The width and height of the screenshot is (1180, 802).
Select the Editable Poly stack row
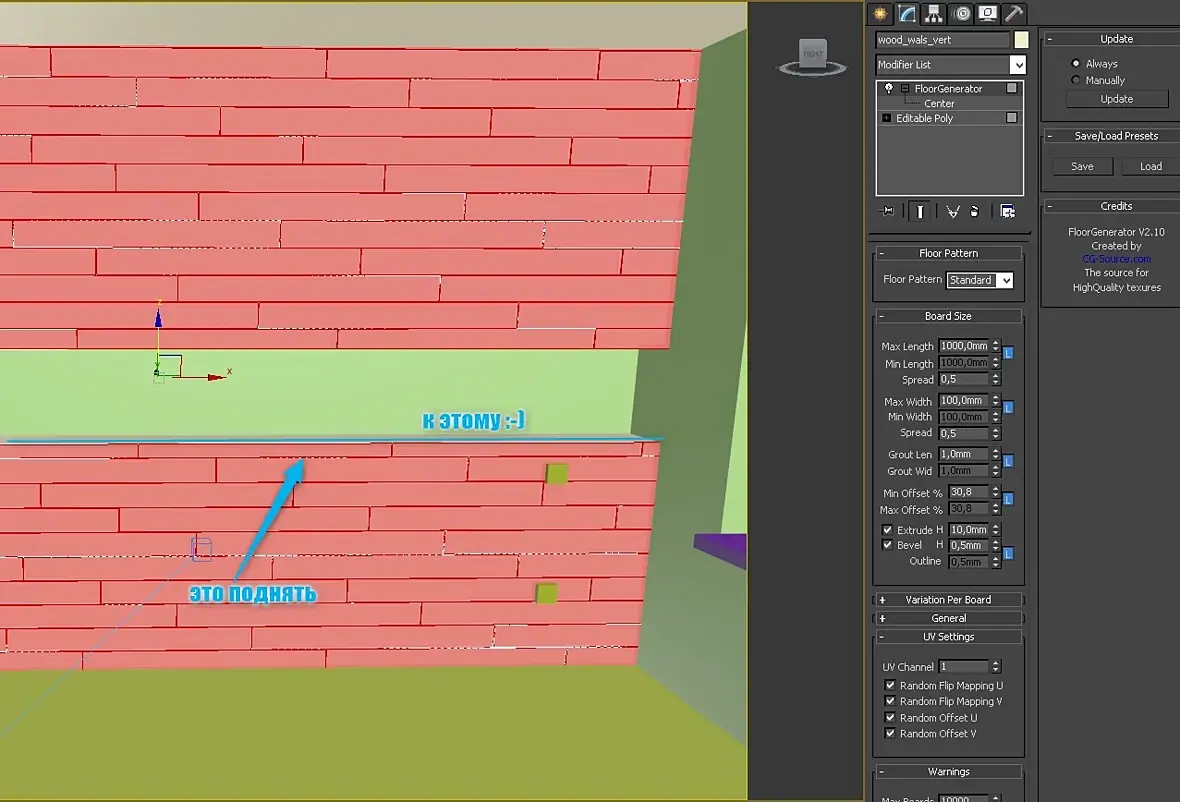coord(949,118)
